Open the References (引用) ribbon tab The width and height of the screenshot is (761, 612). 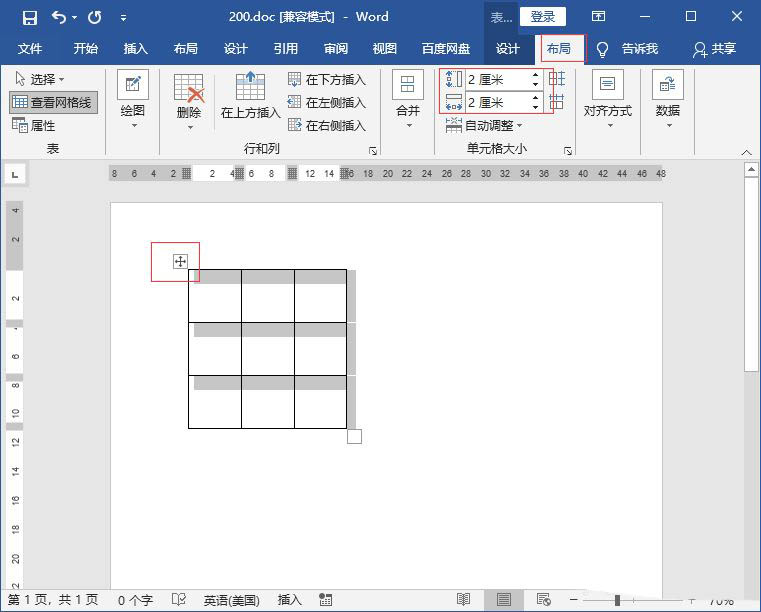tap(286, 49)
